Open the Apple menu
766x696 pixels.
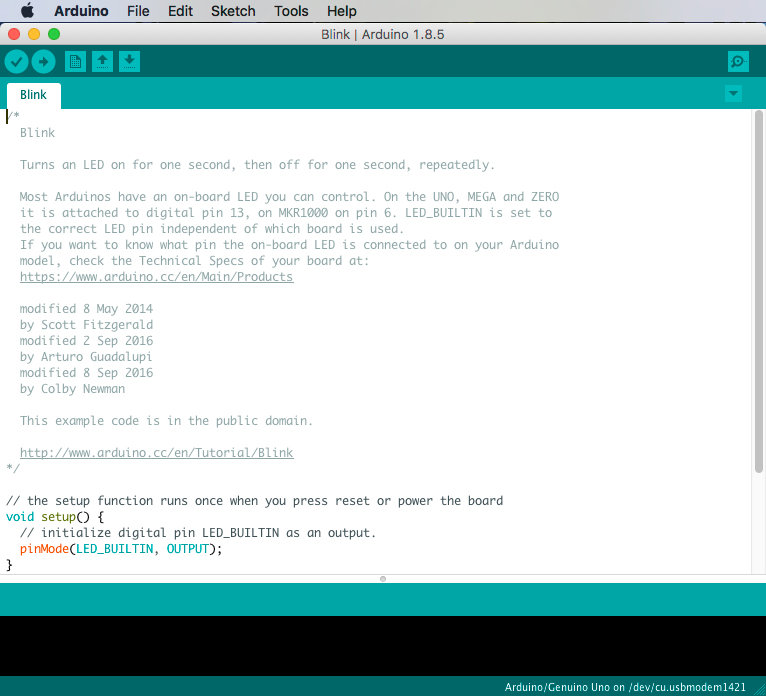point(27,11)
